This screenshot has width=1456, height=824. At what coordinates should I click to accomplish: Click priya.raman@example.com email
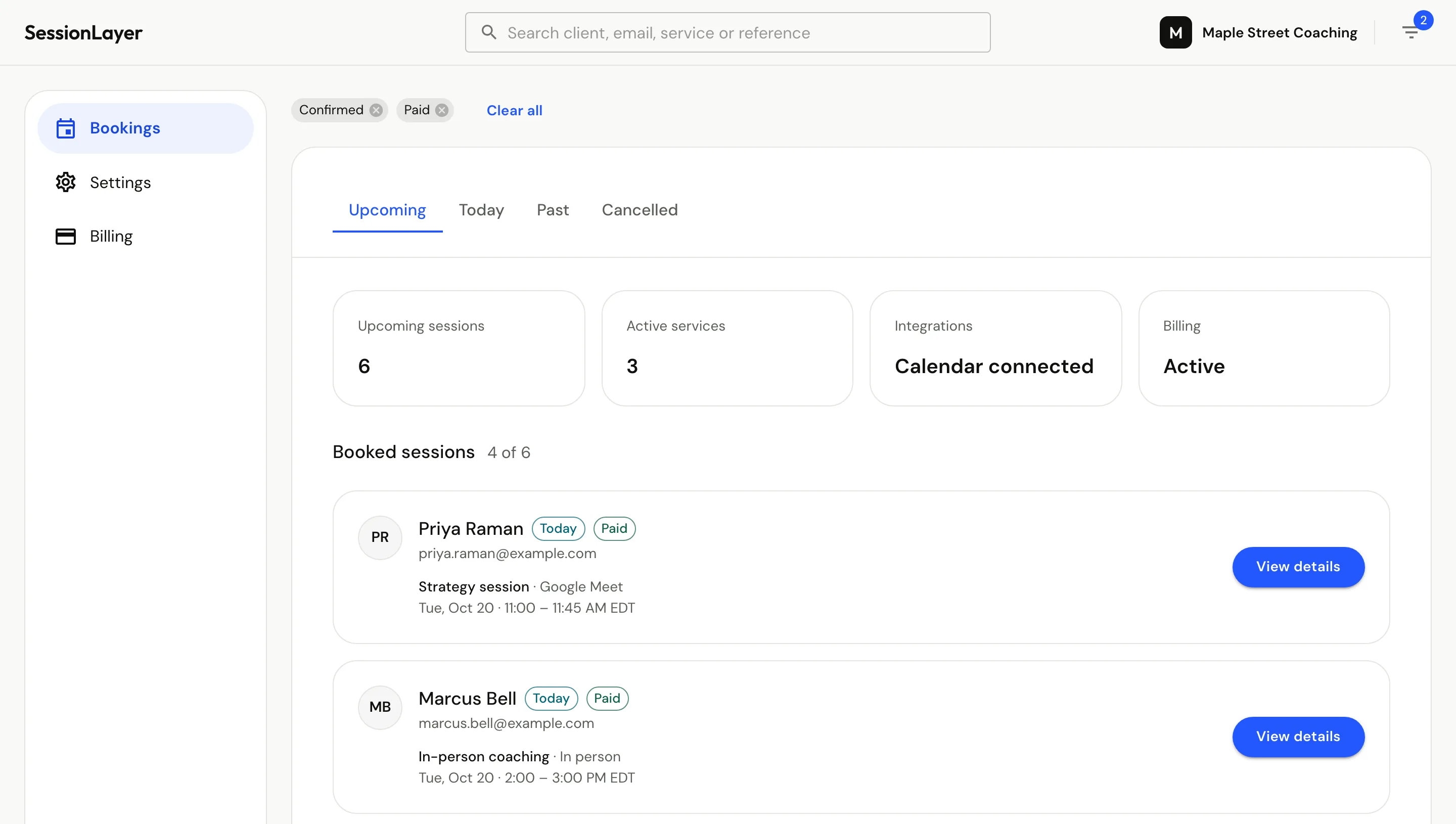tap(507, 554)
